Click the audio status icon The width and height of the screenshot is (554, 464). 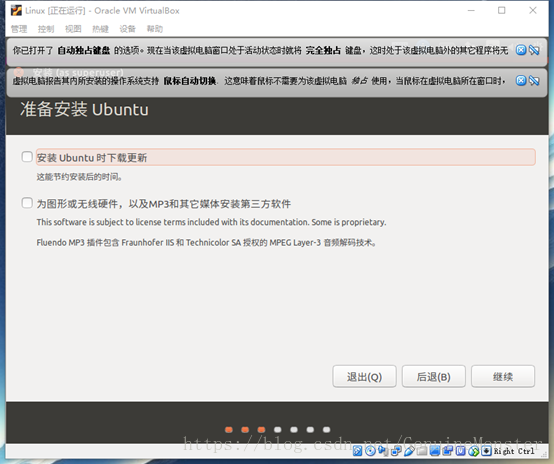[383, 451]
